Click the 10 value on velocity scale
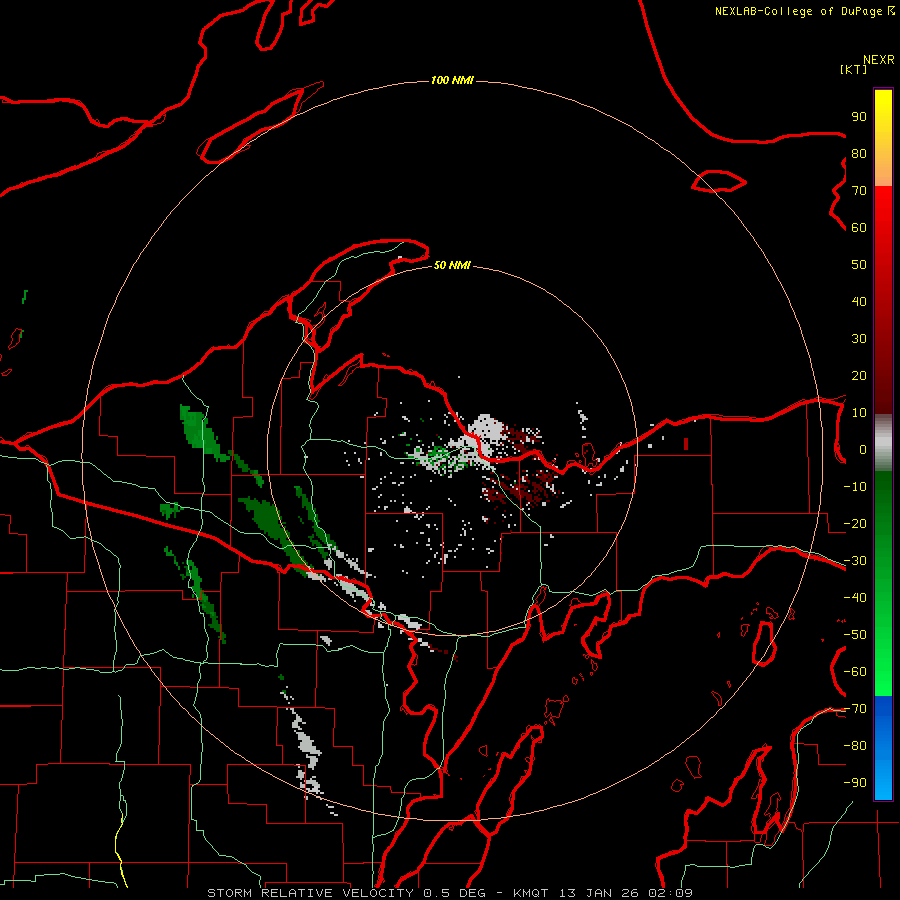Screen dimensions: 900x900 click(859, 413)
